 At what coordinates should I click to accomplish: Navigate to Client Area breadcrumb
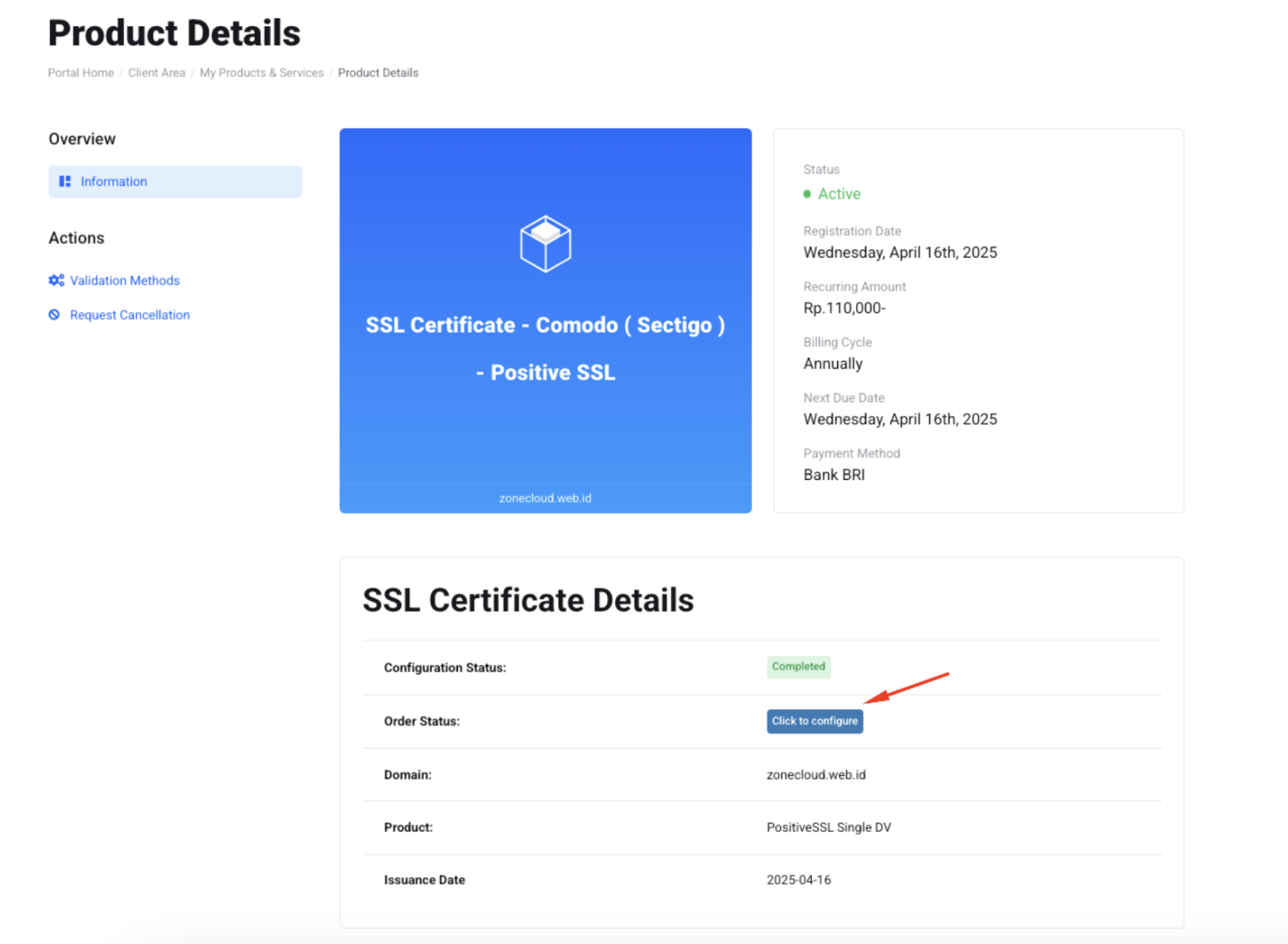[x=157, y=72]
